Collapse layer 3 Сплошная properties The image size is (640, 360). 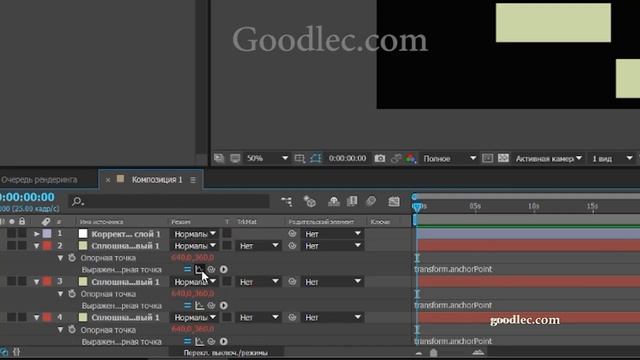(37, 282)
